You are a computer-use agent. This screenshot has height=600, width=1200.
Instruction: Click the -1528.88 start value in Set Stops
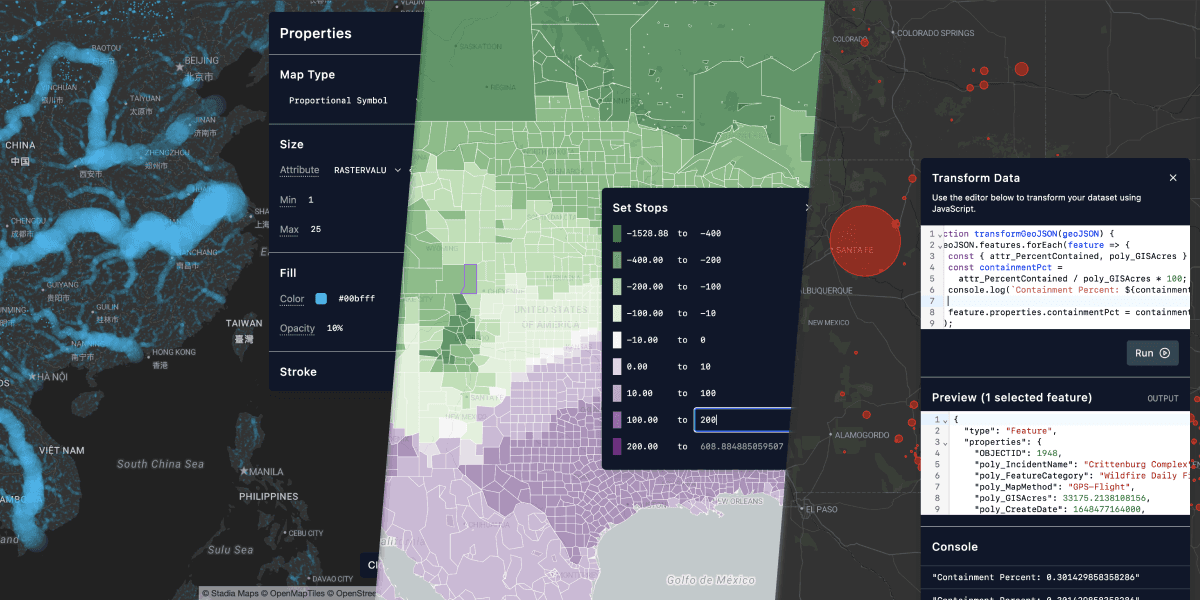tap(648, 233)
